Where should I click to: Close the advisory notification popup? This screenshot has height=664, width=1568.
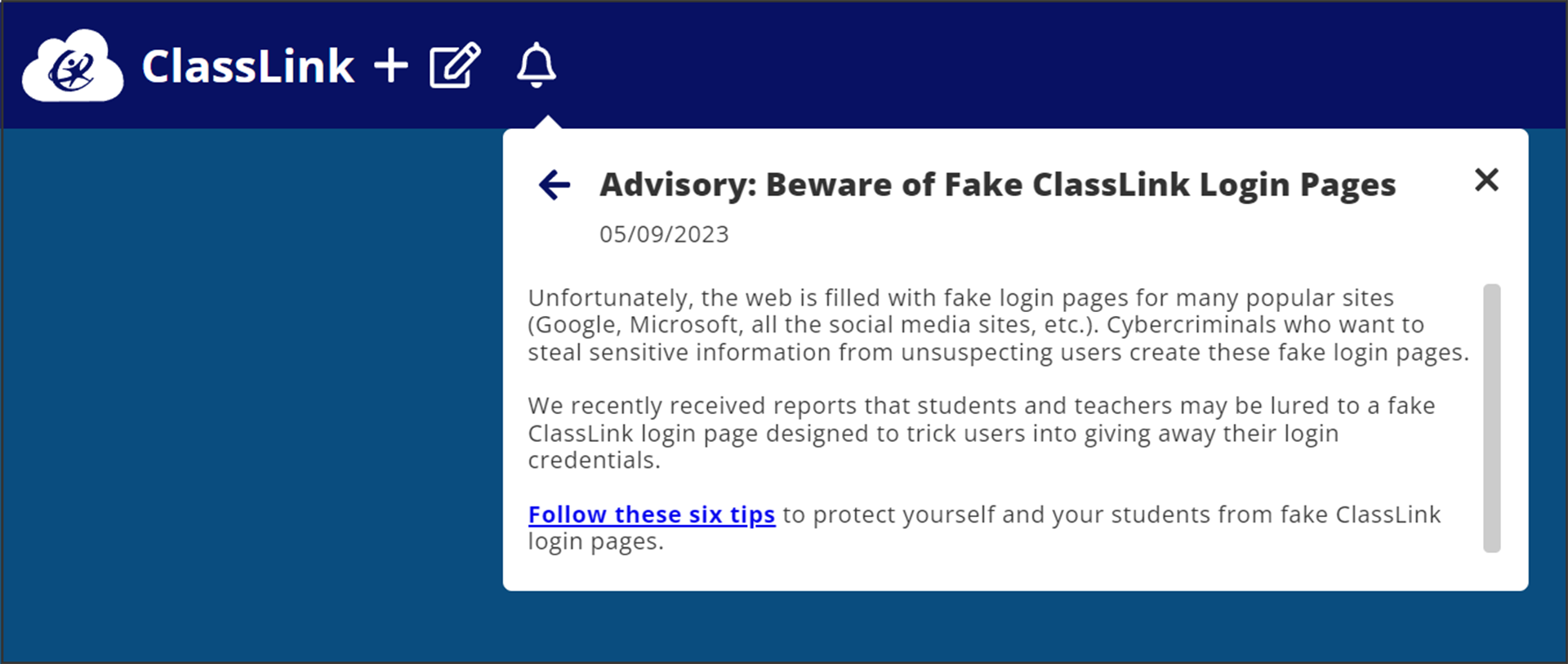click(x=1486, y=180)
